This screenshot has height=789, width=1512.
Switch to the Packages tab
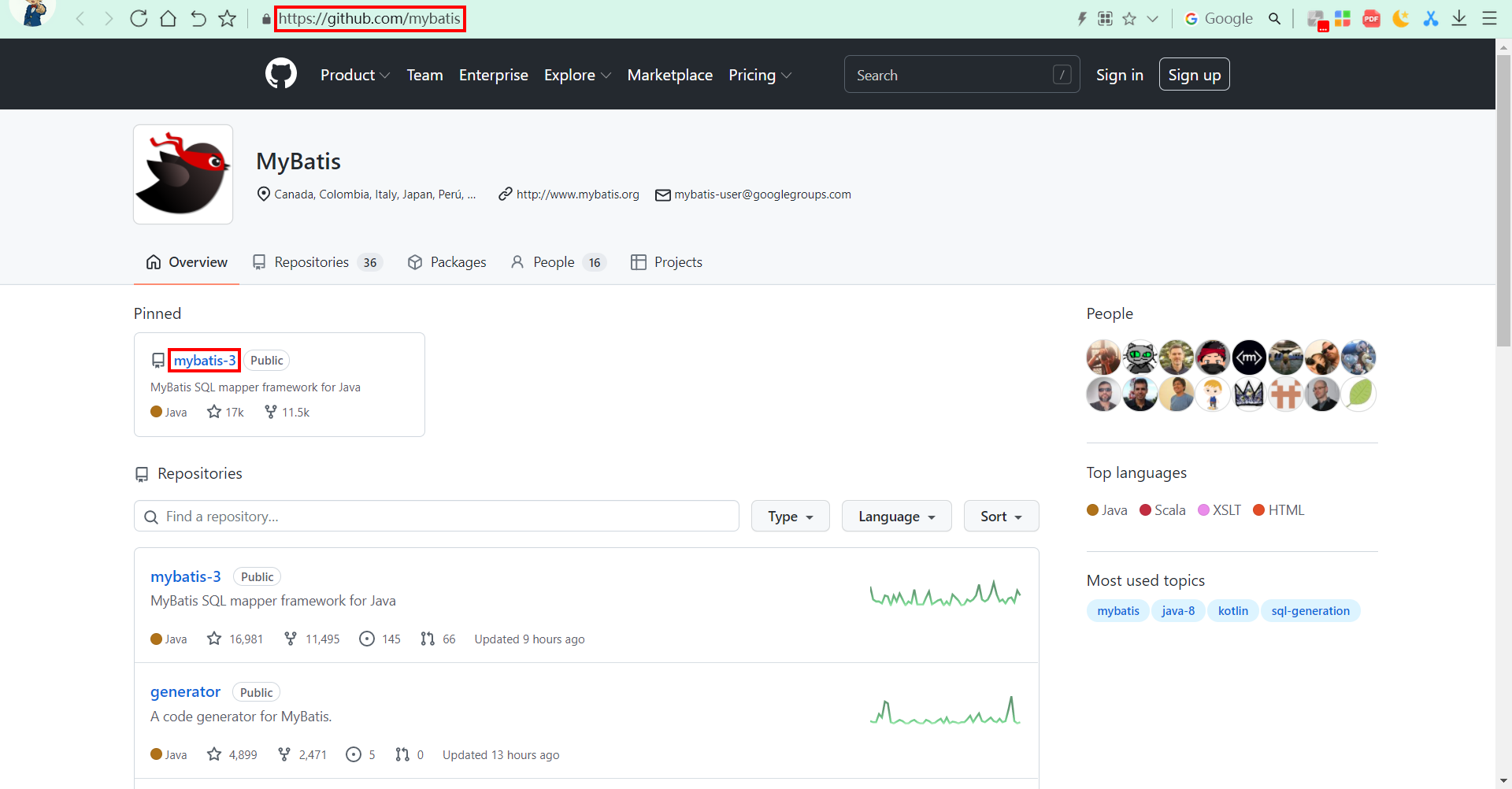[x=447, y=262]
